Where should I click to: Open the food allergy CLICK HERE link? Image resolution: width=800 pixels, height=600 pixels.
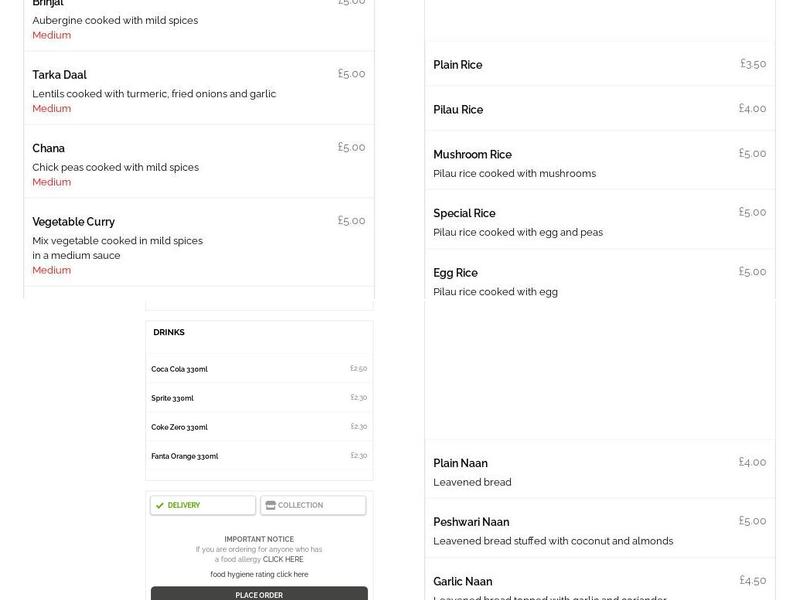point(283,559)
